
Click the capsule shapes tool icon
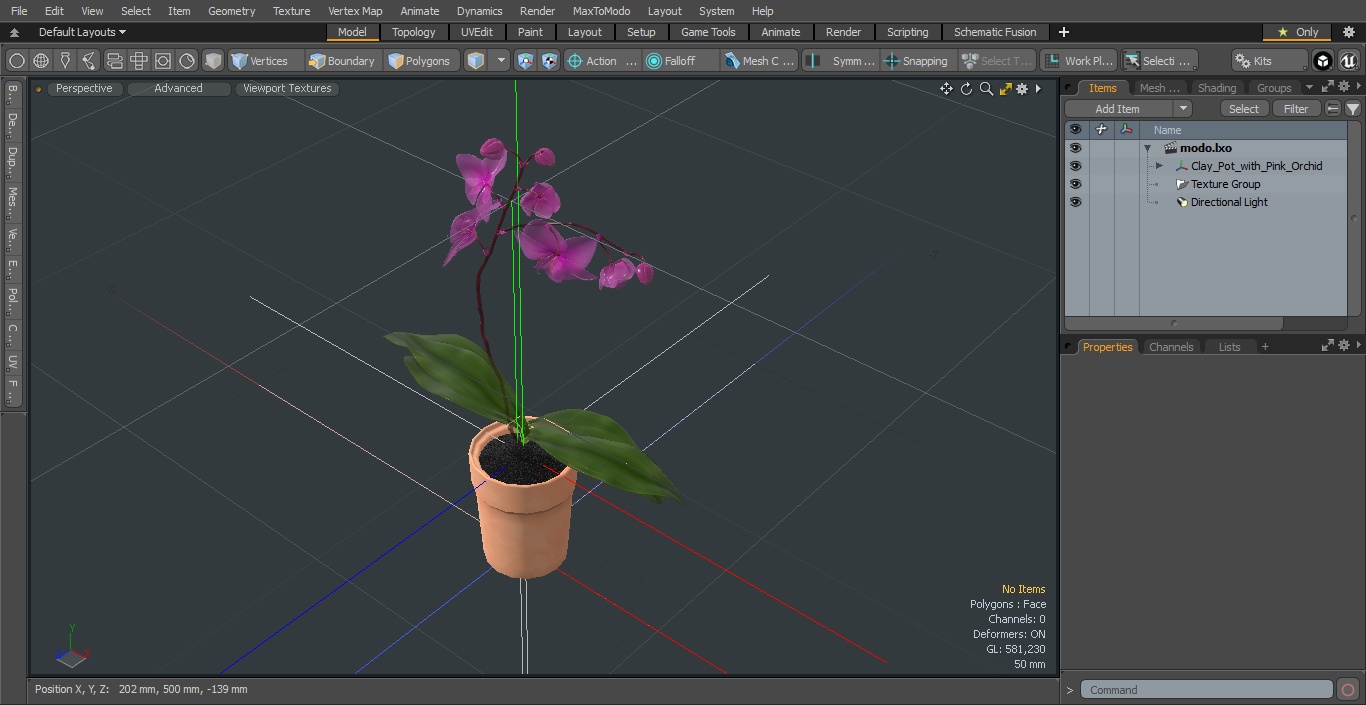pos(114,61)
